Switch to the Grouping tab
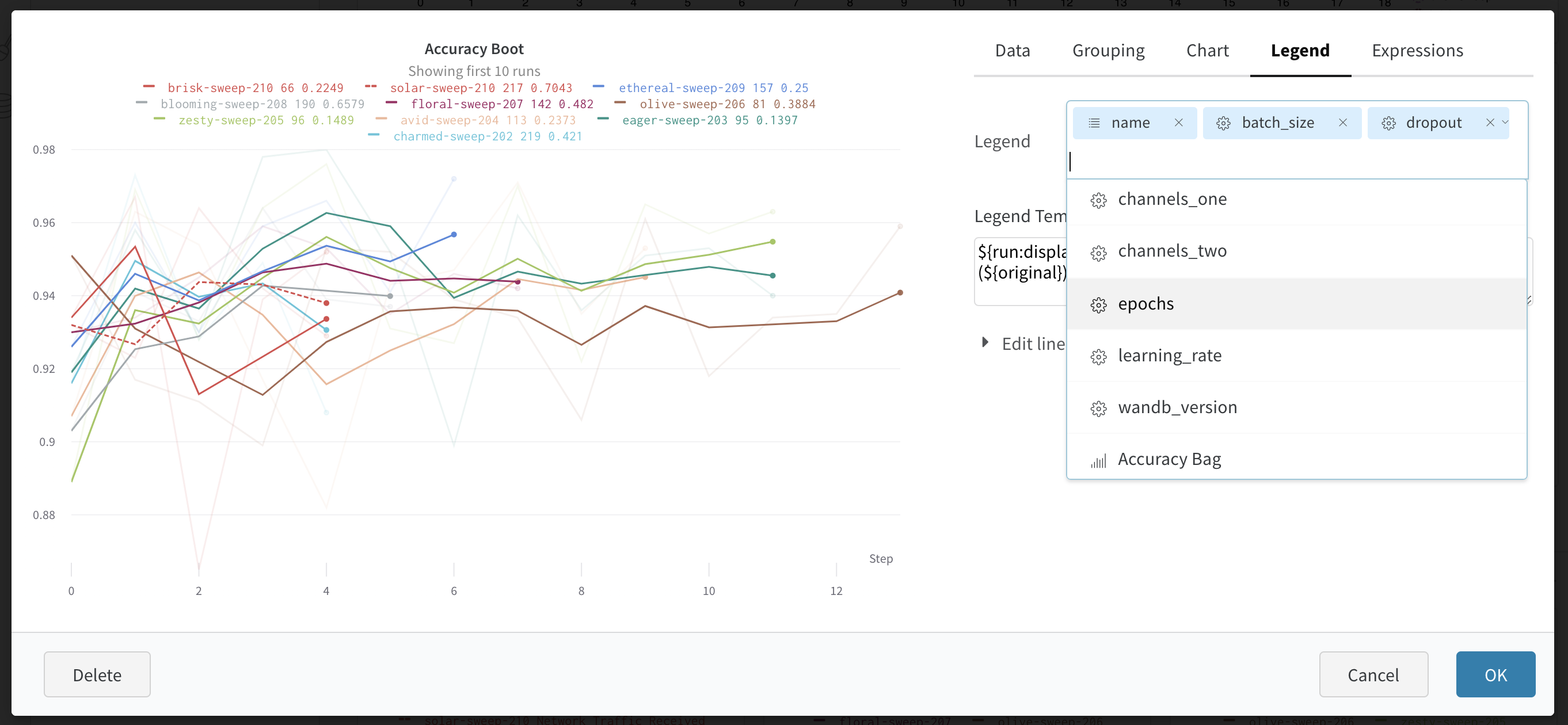 (x=1108, y=51)
